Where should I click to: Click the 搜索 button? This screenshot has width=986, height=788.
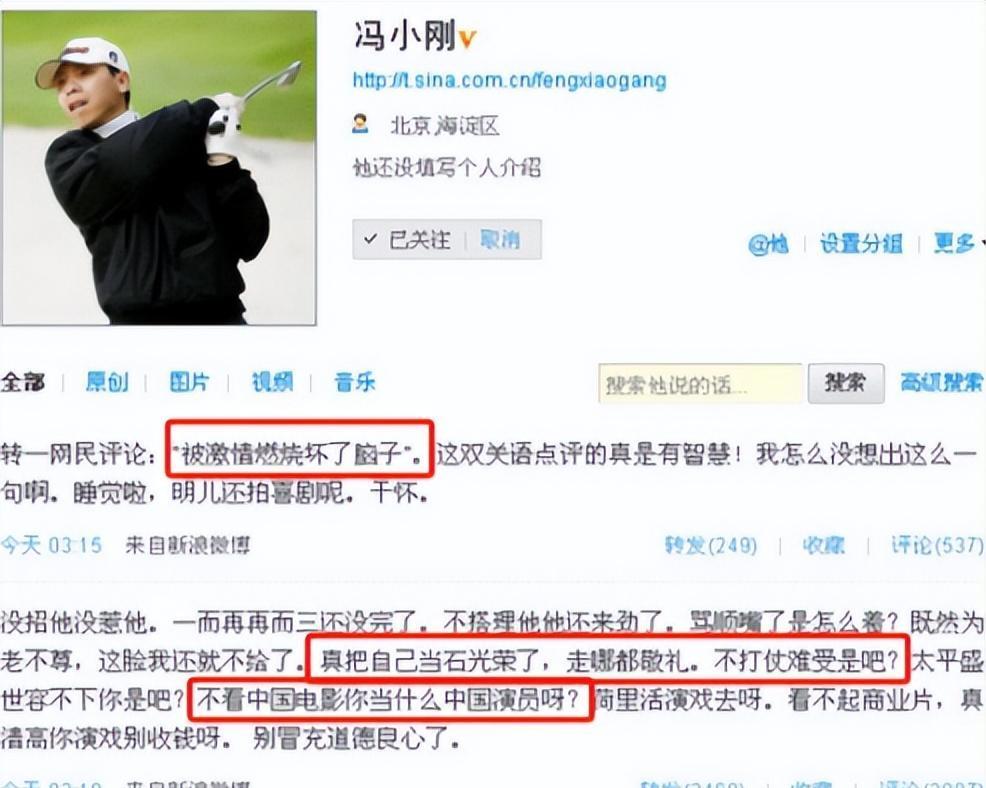(846, 383)
